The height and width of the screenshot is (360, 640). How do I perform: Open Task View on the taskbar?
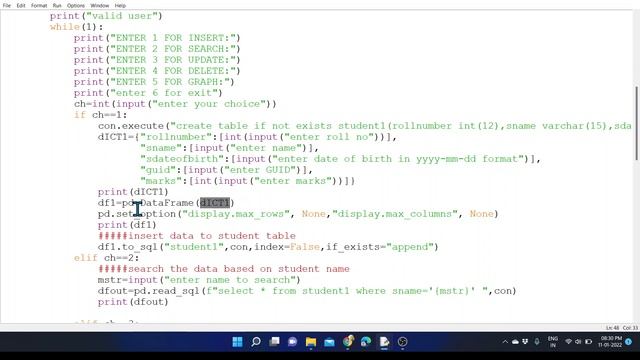pyautogui.click(x=274, y=342)
